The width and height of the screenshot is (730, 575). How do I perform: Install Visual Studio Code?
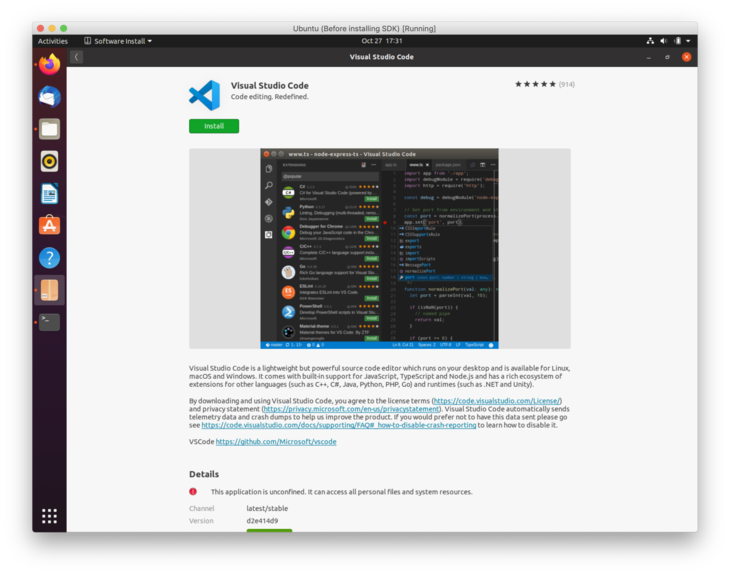click(x=214, y=126)
